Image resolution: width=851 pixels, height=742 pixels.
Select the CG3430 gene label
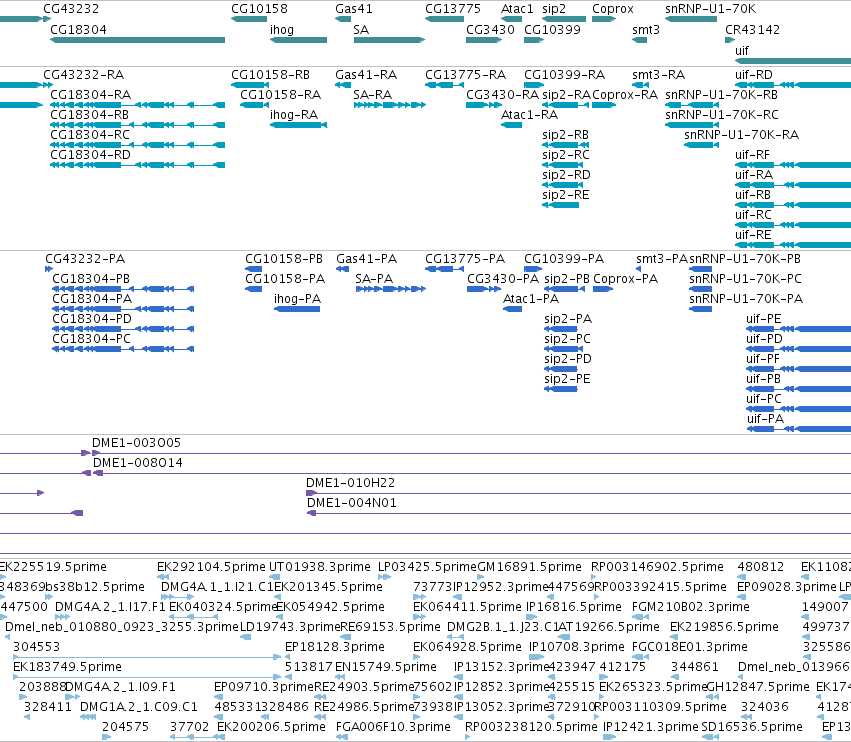pyautogui.click(x=490, y=29)
